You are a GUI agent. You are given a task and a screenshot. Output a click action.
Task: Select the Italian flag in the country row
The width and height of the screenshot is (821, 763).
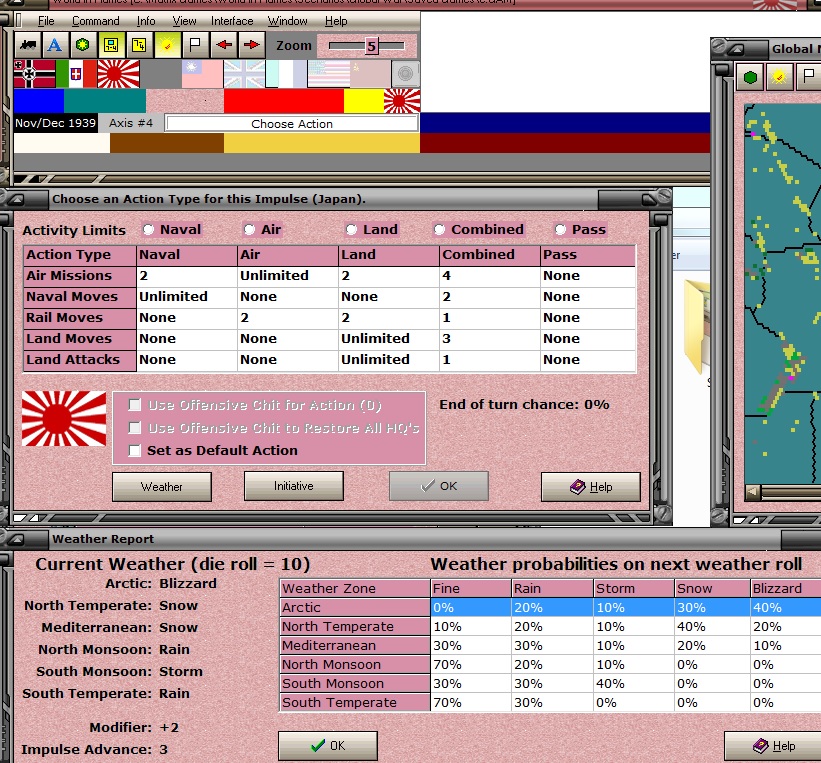click(x=76, y=73)
